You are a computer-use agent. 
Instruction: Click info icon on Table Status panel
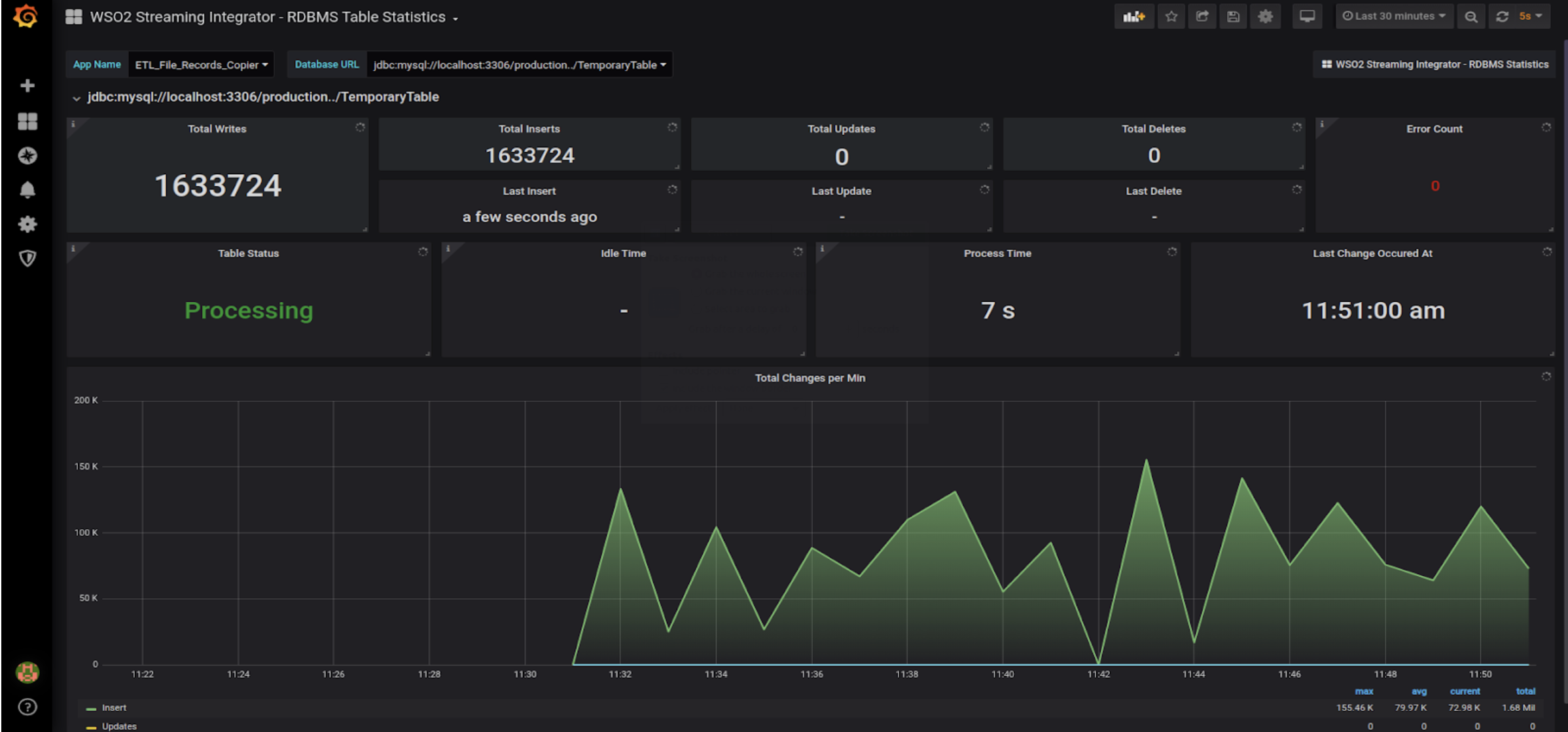[x=73, y=248]
